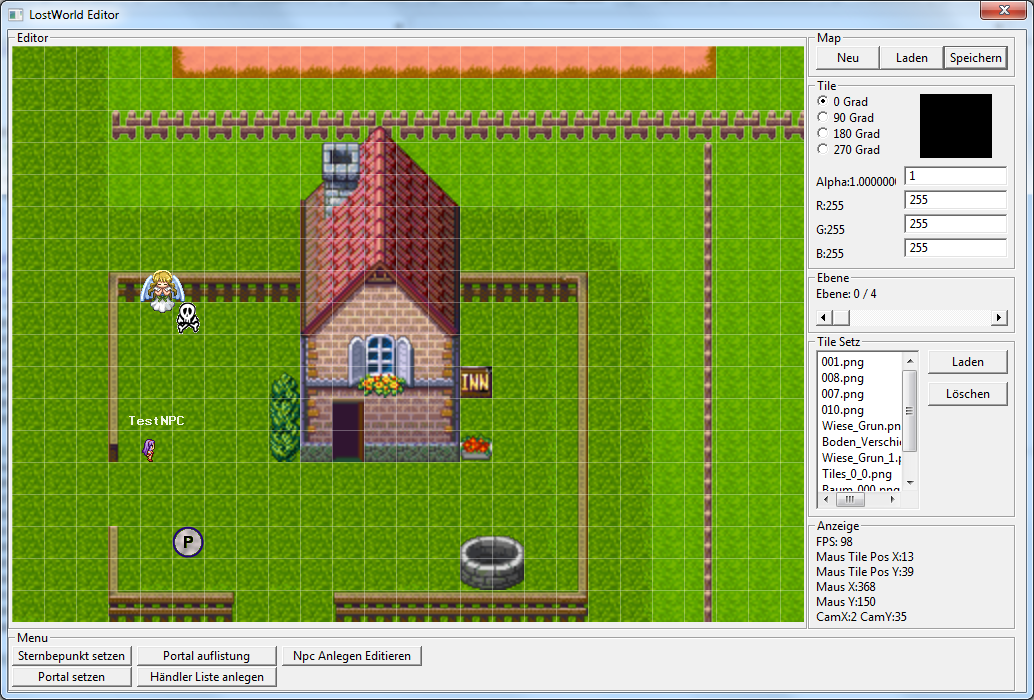Click the Neu map button

click(x=847, y=58)
